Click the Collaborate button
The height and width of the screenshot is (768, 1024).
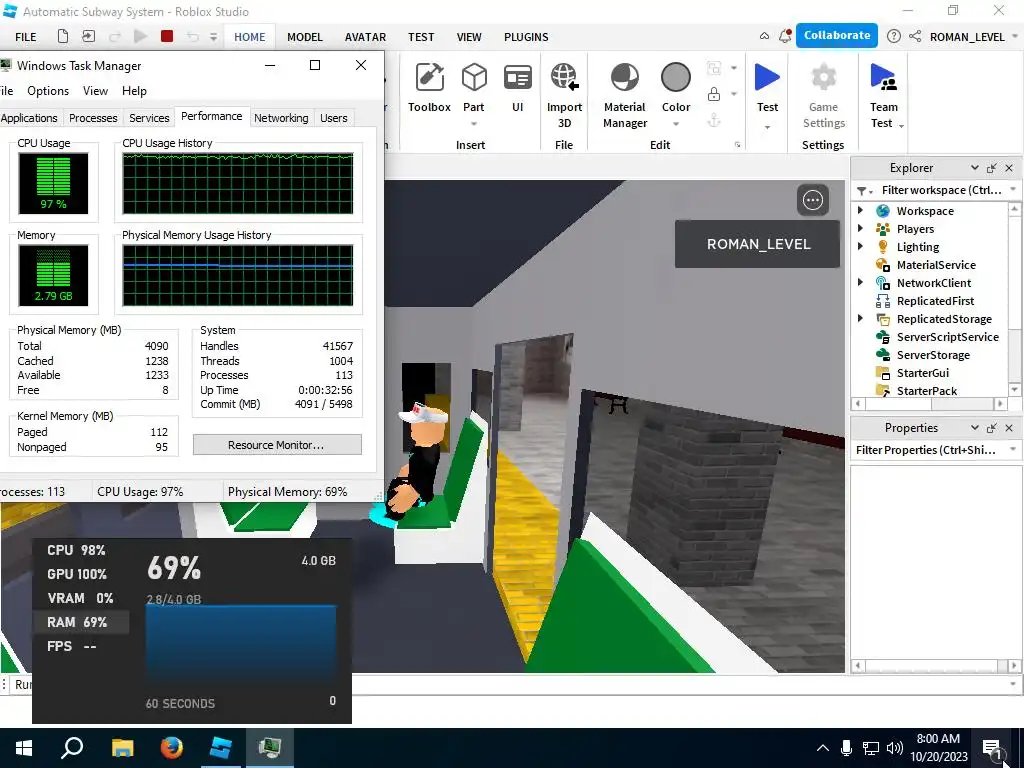837,35
